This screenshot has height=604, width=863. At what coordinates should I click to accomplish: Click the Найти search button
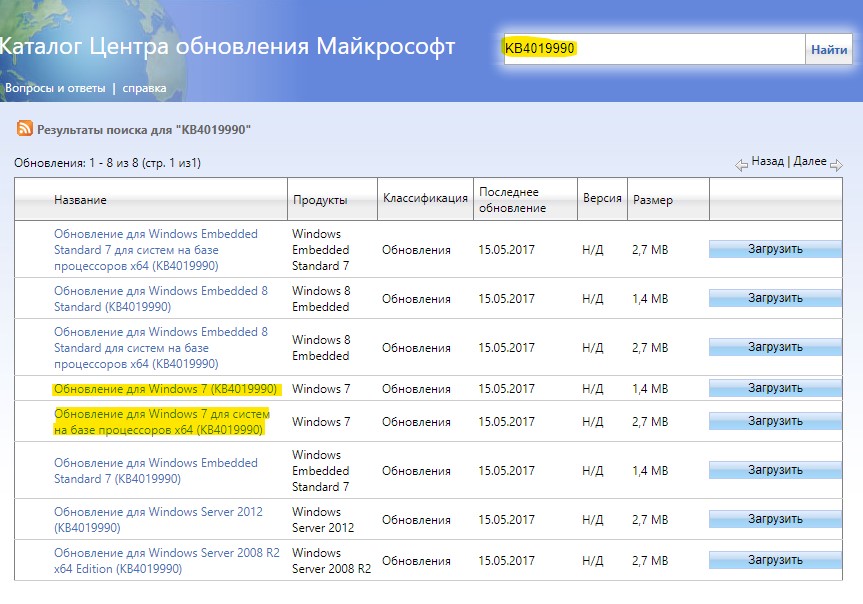coord(829,50)
